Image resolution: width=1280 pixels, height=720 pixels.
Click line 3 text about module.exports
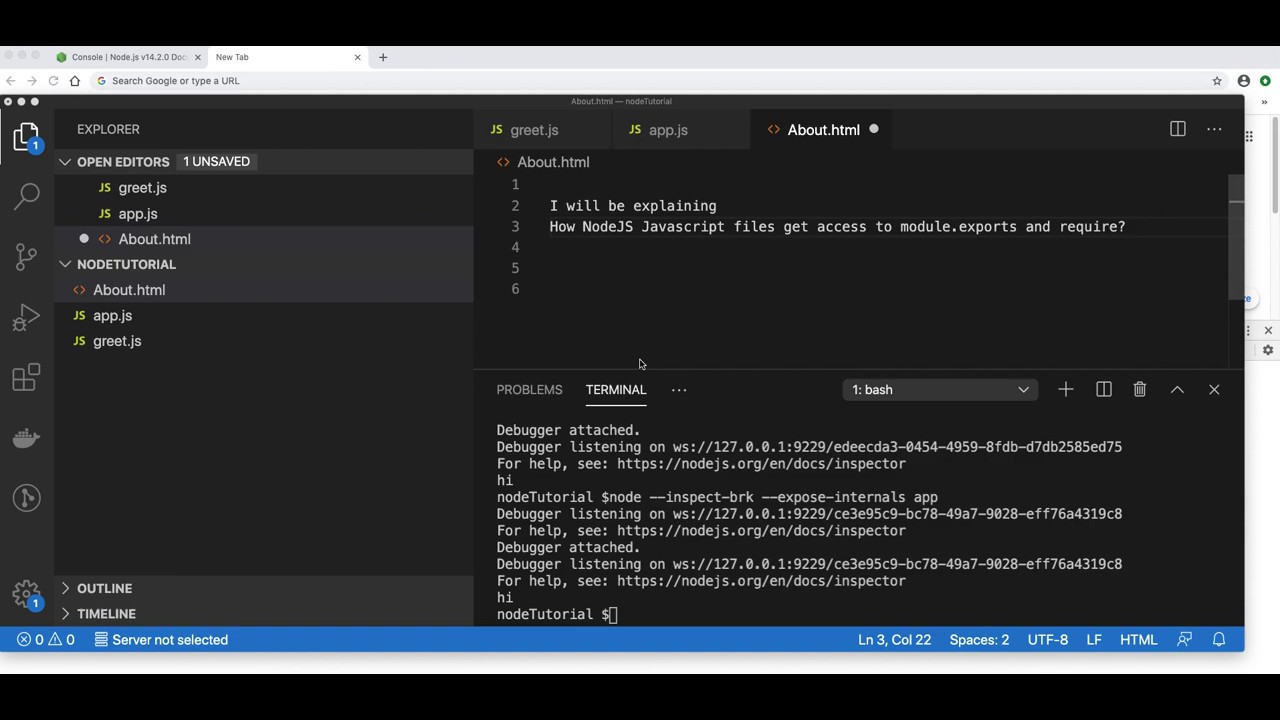(837, 227)
